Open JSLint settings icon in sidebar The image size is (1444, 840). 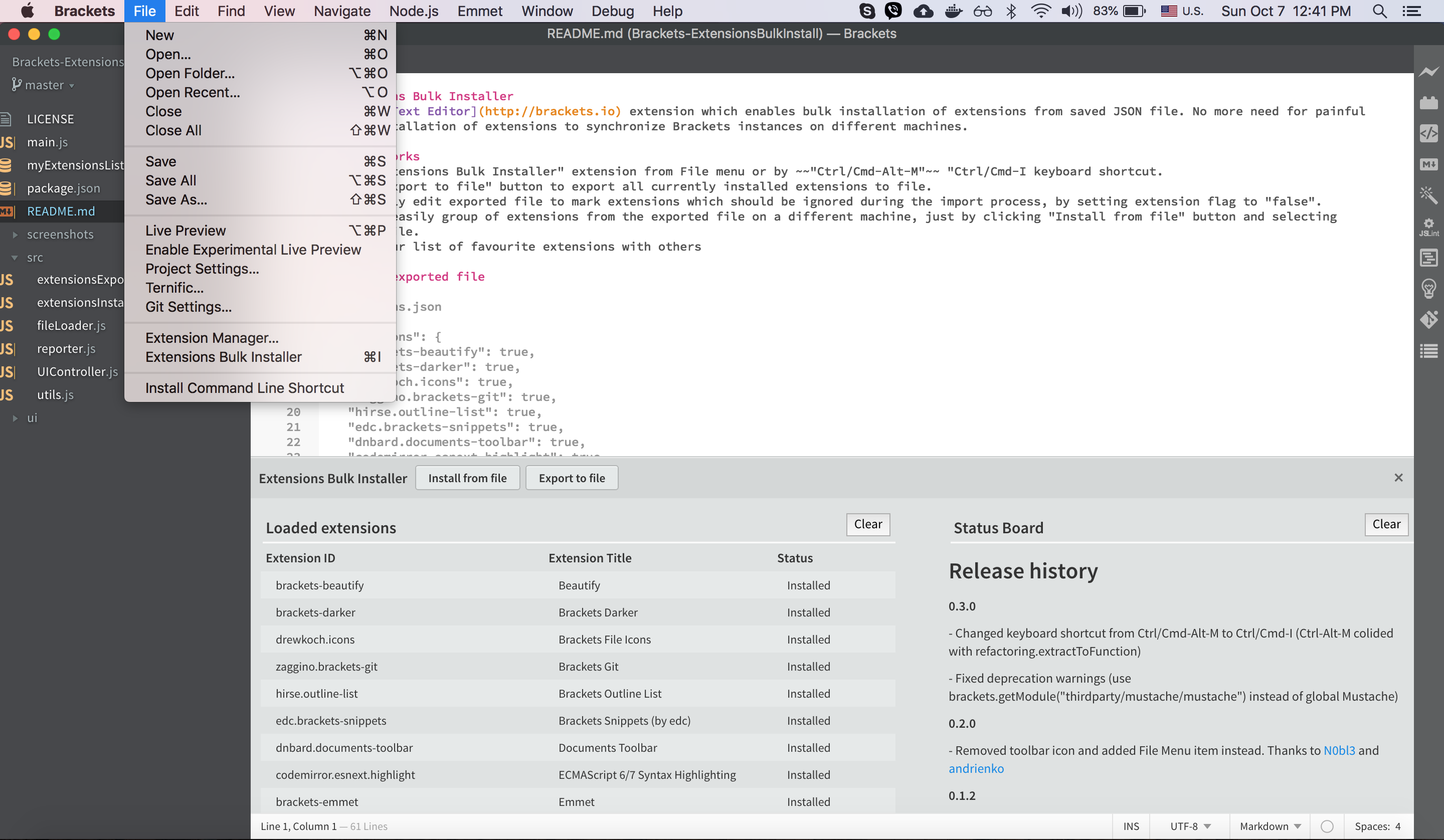[x=1428, y=227]
